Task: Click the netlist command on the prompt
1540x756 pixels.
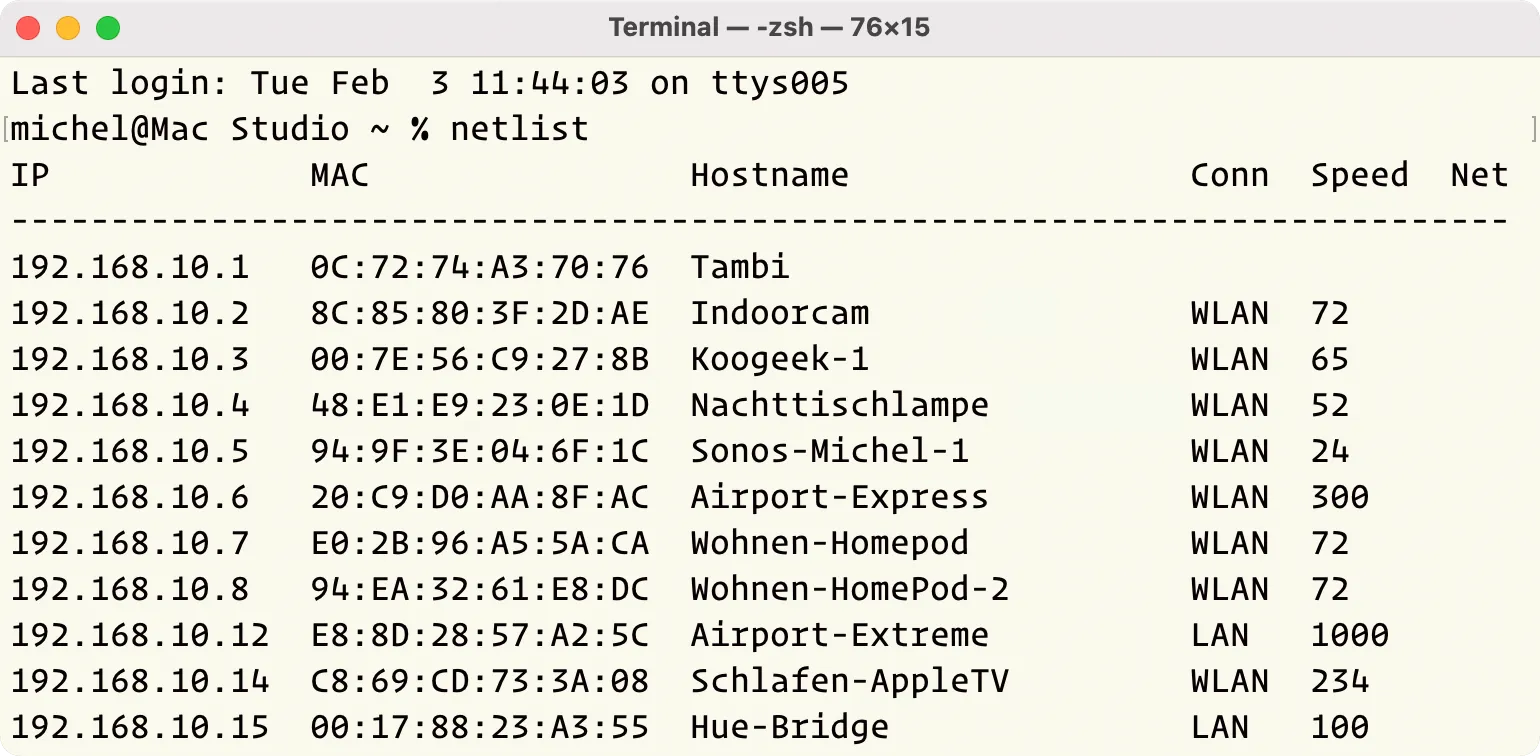Action: (x=519, y=129)
